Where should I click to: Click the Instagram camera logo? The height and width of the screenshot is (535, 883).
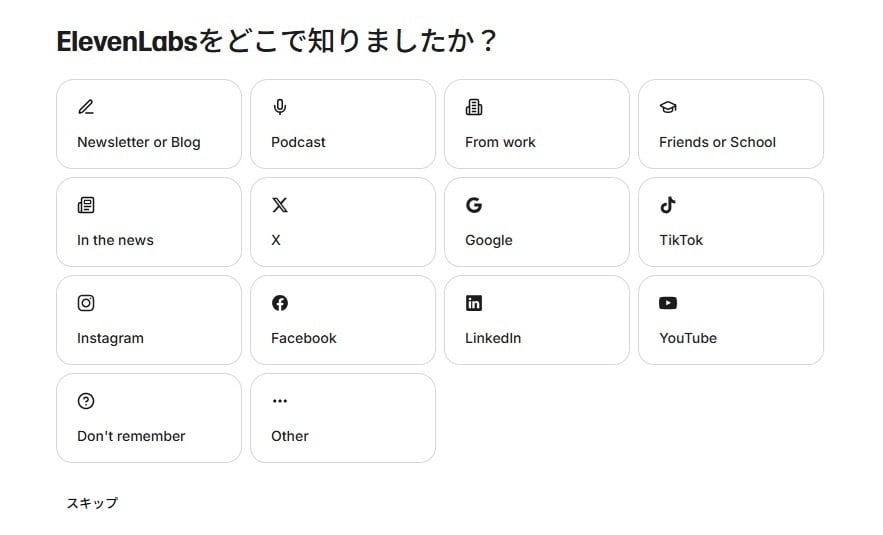[x=86, y=303]
